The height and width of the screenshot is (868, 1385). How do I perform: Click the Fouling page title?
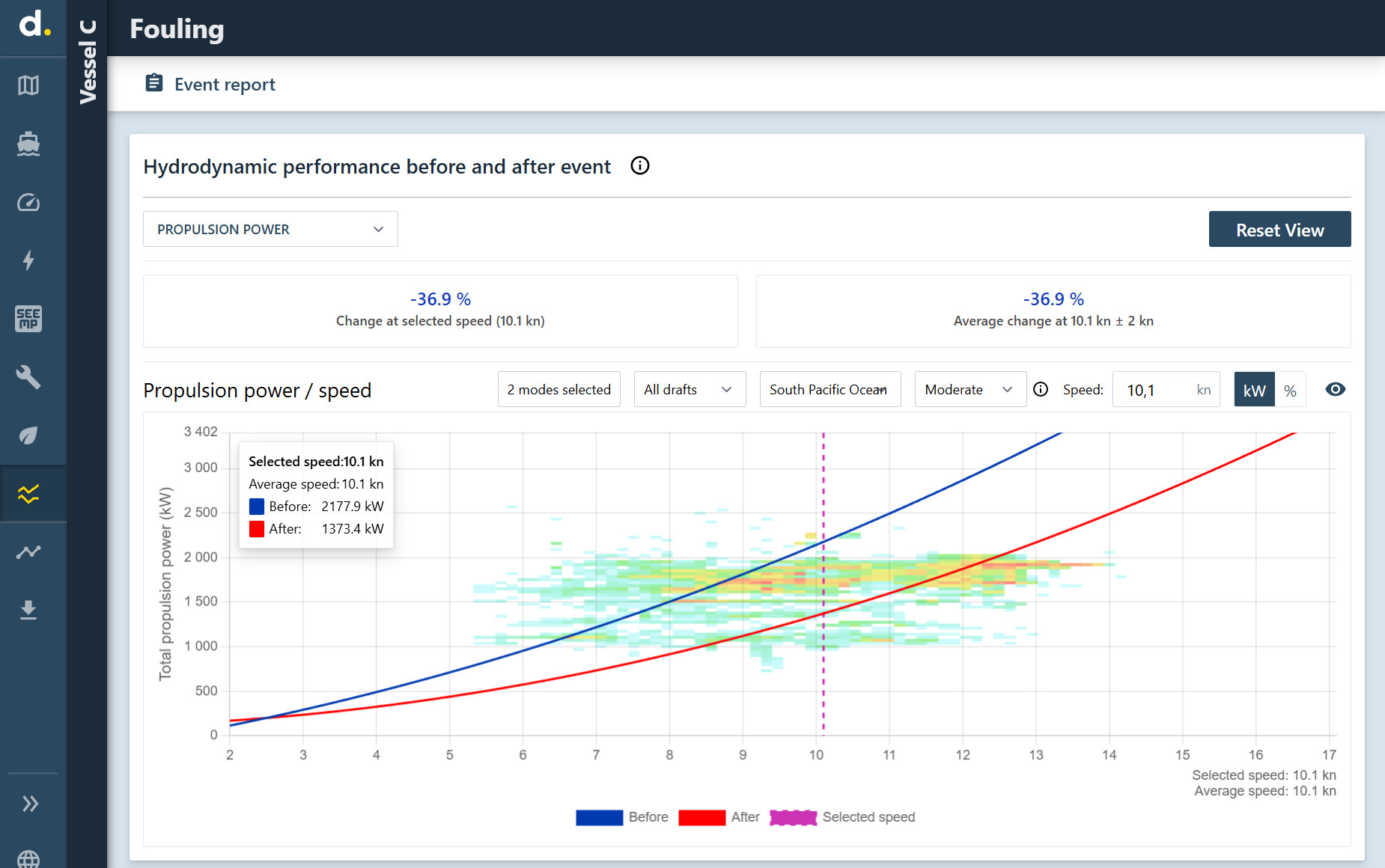177,28
